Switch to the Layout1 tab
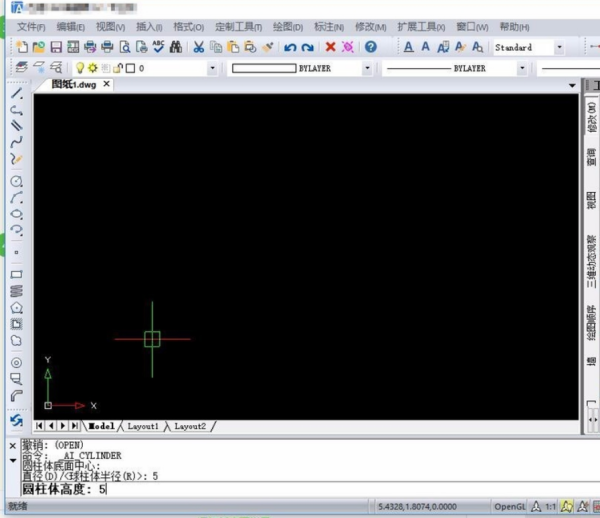Screen dimensions: 600x518 point(142,426)
